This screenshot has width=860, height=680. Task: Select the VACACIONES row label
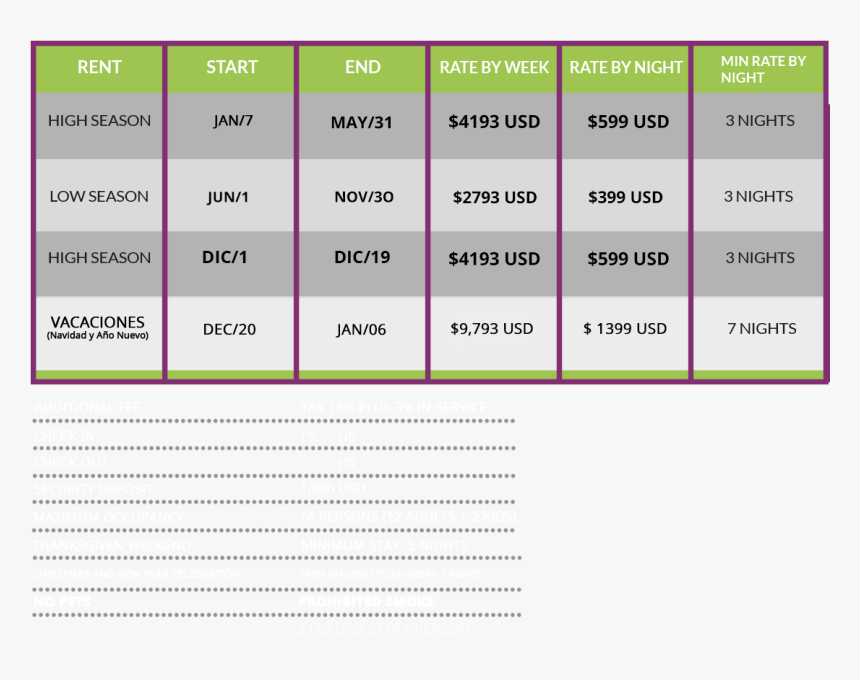97,327
